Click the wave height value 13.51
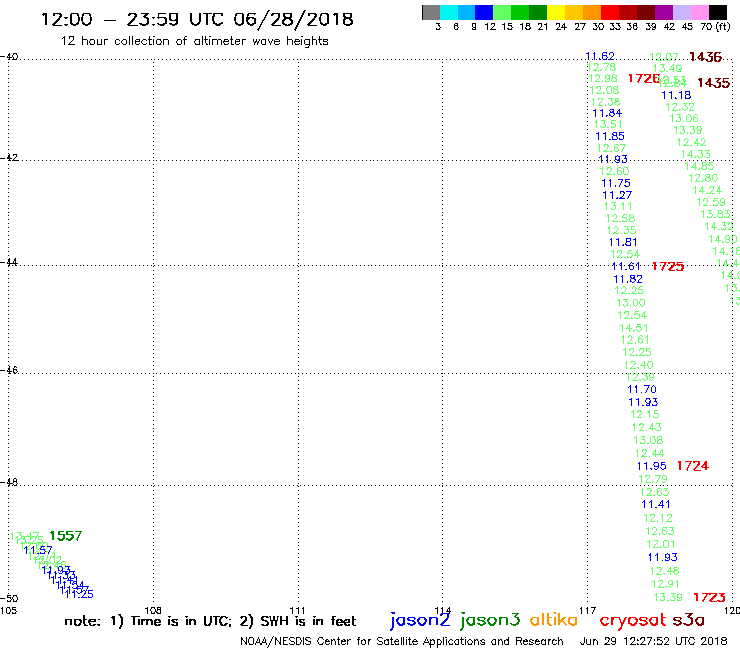The height and width of the screenshot is (650, 740). 608,125
